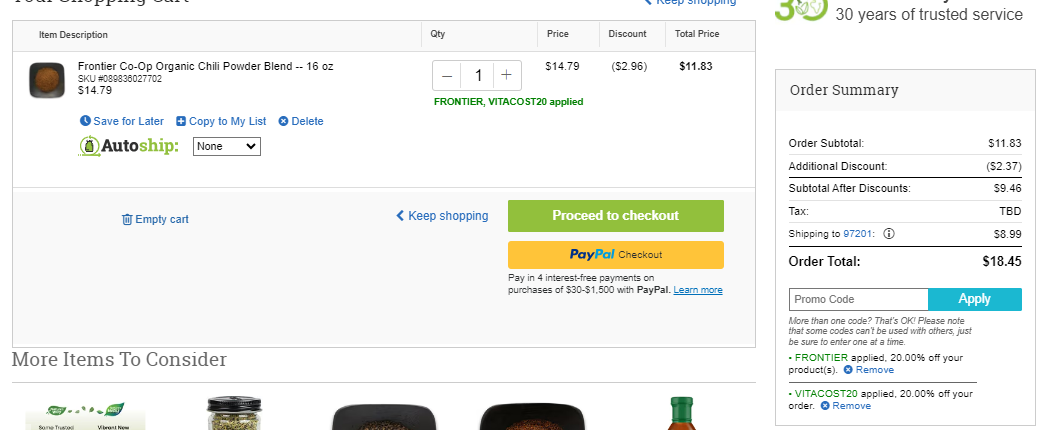Screen dimensions: 1056x430
Task: Empty the cart via trash icon
Action: 127,219
